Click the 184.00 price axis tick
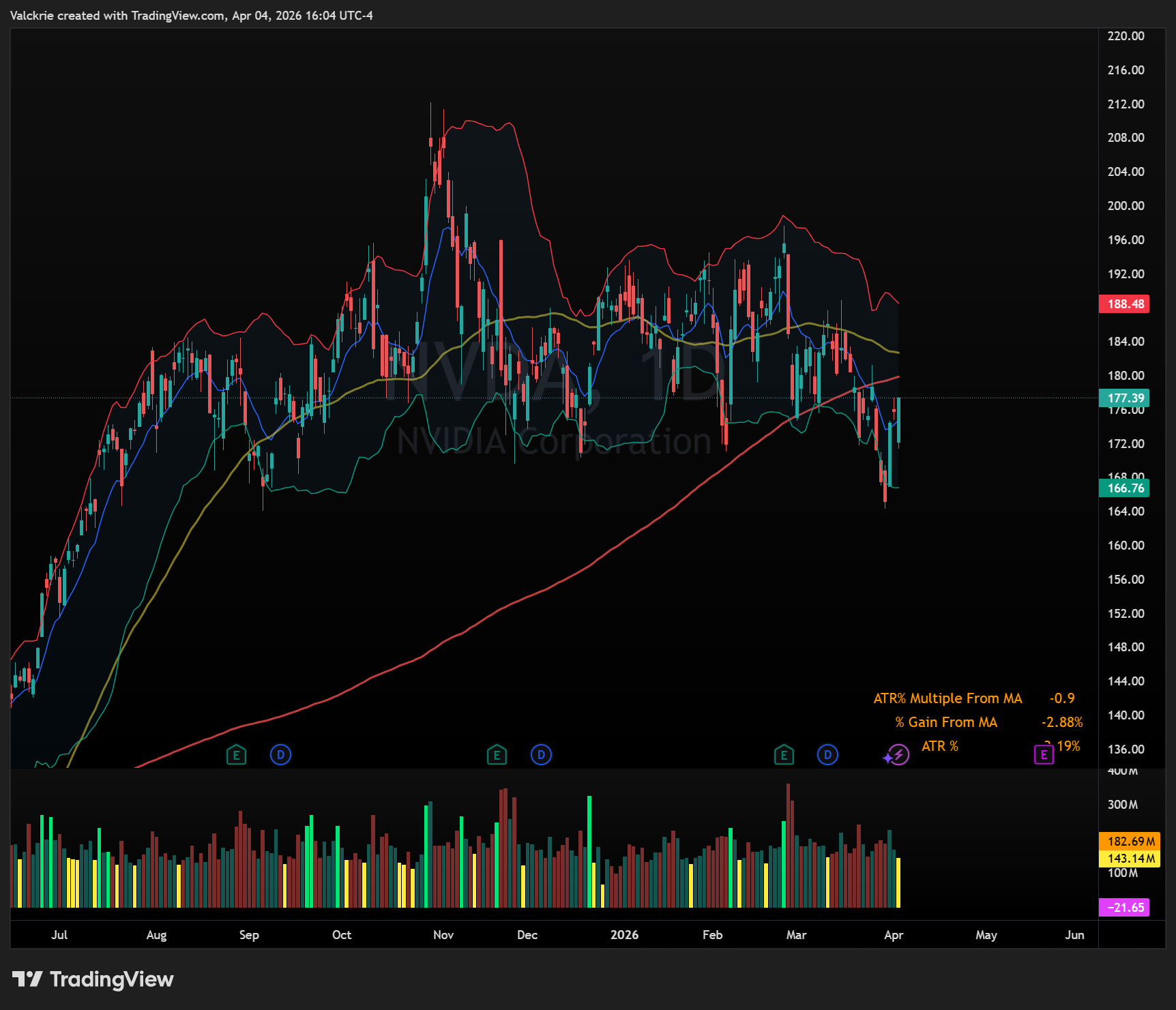Image resolution: width=1176 pixels, height=1010 pixels. click(1126, 342)
